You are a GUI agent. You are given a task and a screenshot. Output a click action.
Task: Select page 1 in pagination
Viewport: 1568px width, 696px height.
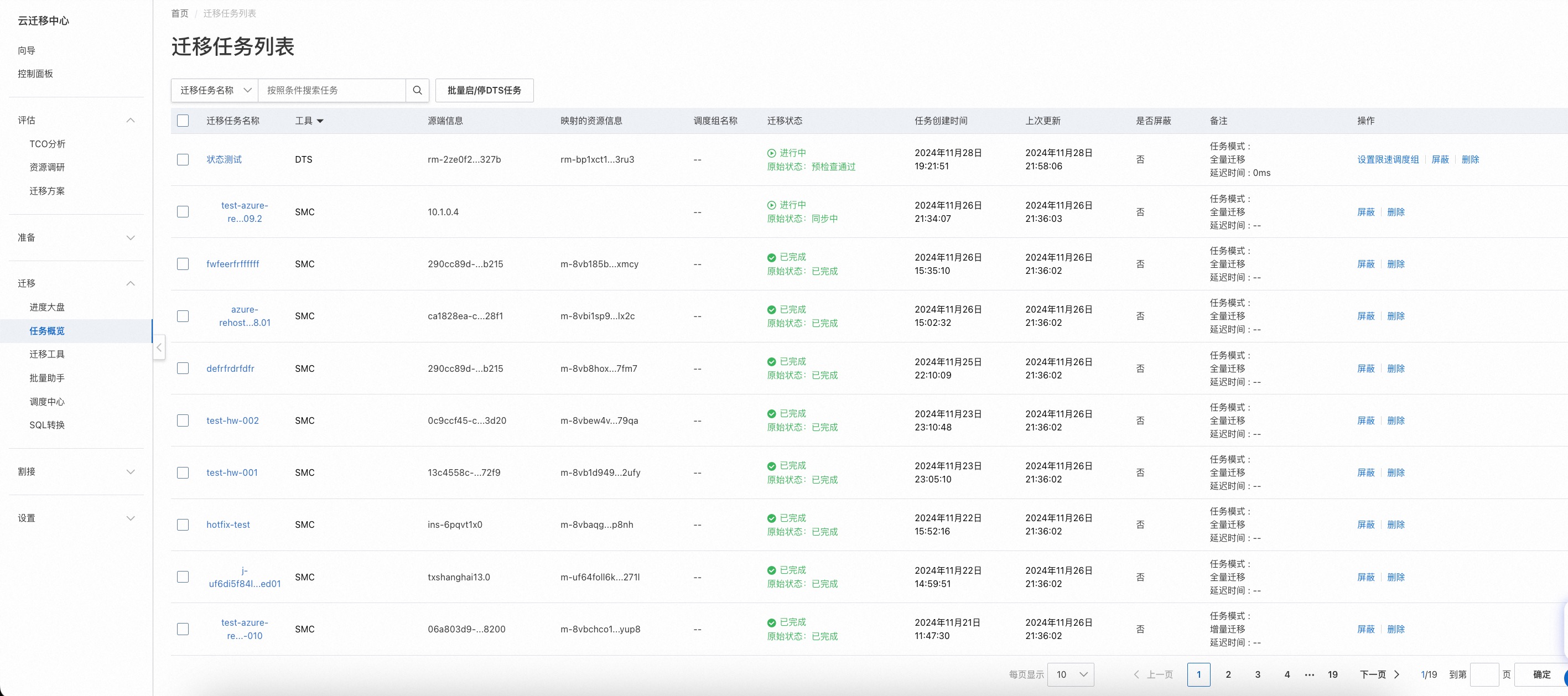coord(1198,674)
